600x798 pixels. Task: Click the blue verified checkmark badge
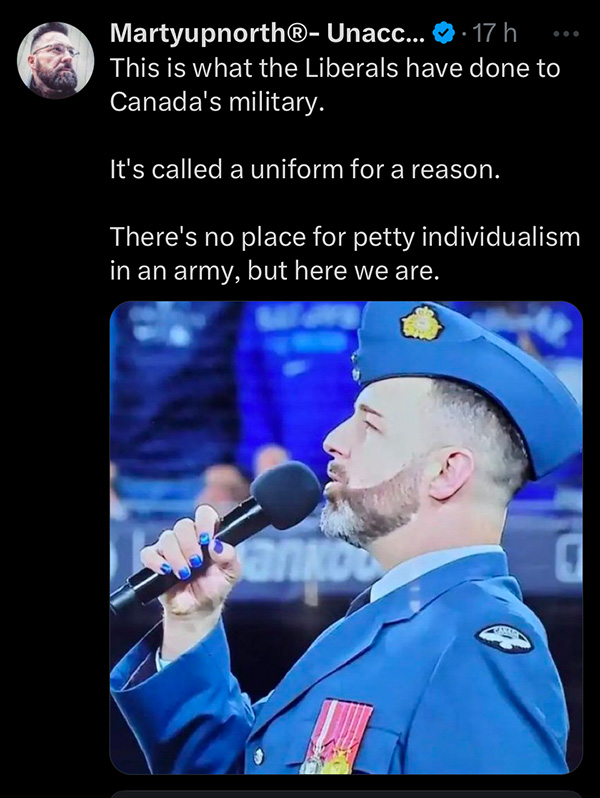coord(443,34)
